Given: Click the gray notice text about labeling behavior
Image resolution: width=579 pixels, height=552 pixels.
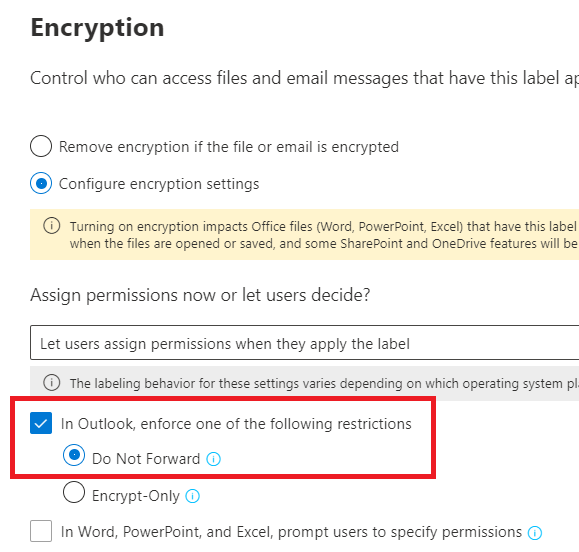Looking at the screenshot, I should [324, 383].
